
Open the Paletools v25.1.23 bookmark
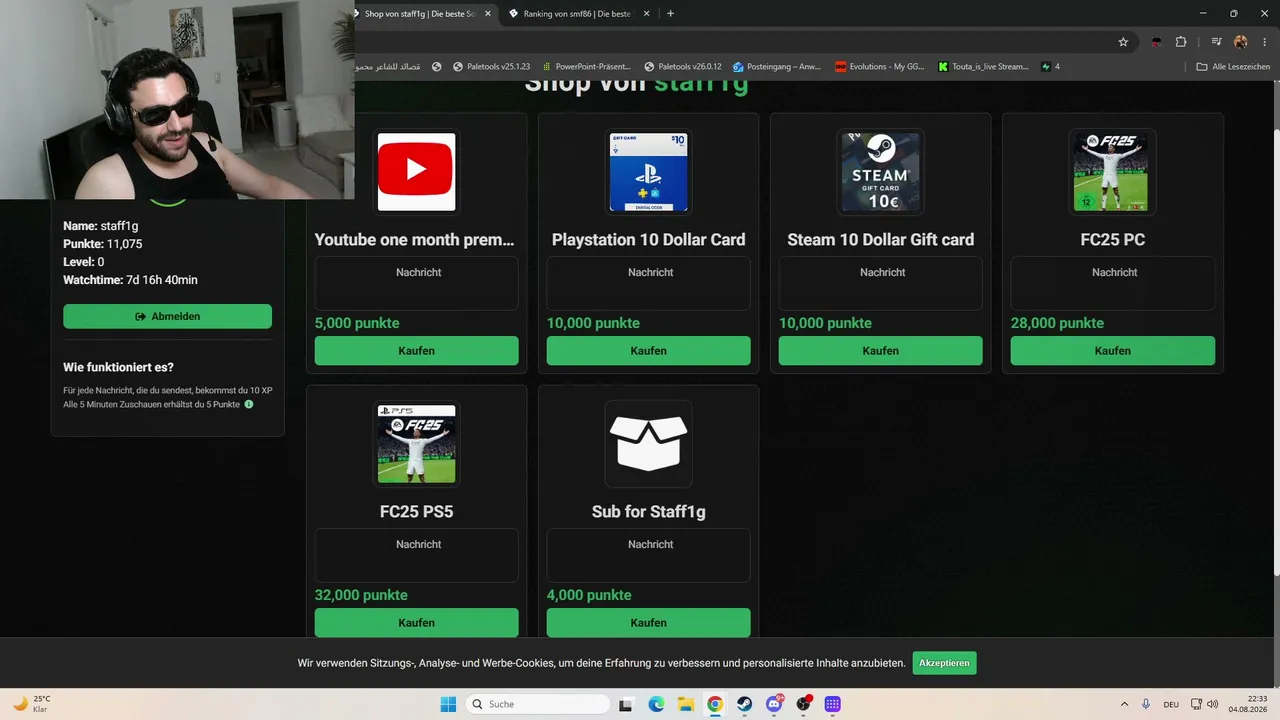491,67
